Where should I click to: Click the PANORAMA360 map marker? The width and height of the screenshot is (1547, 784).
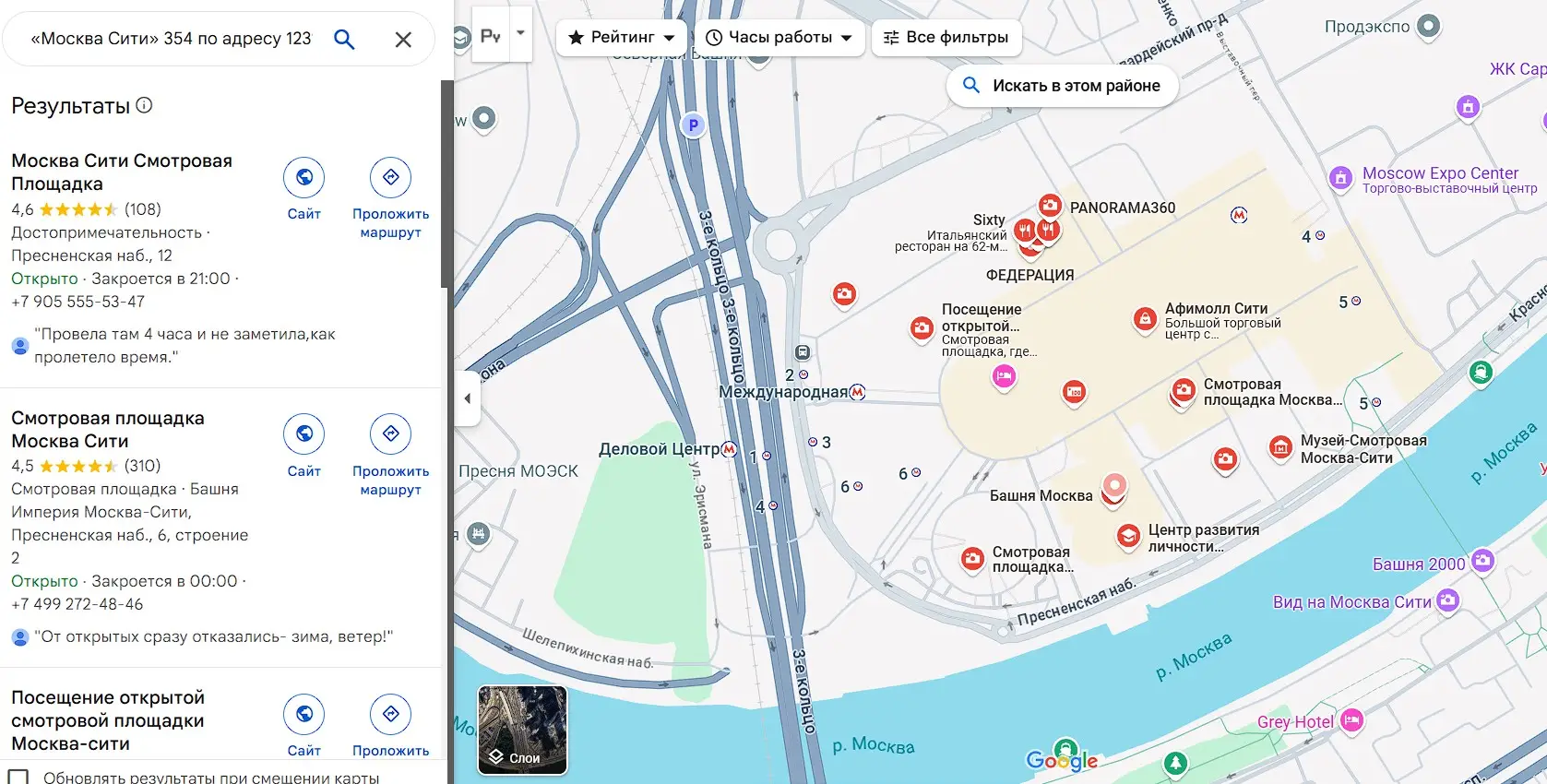[x=1050, y=207]
